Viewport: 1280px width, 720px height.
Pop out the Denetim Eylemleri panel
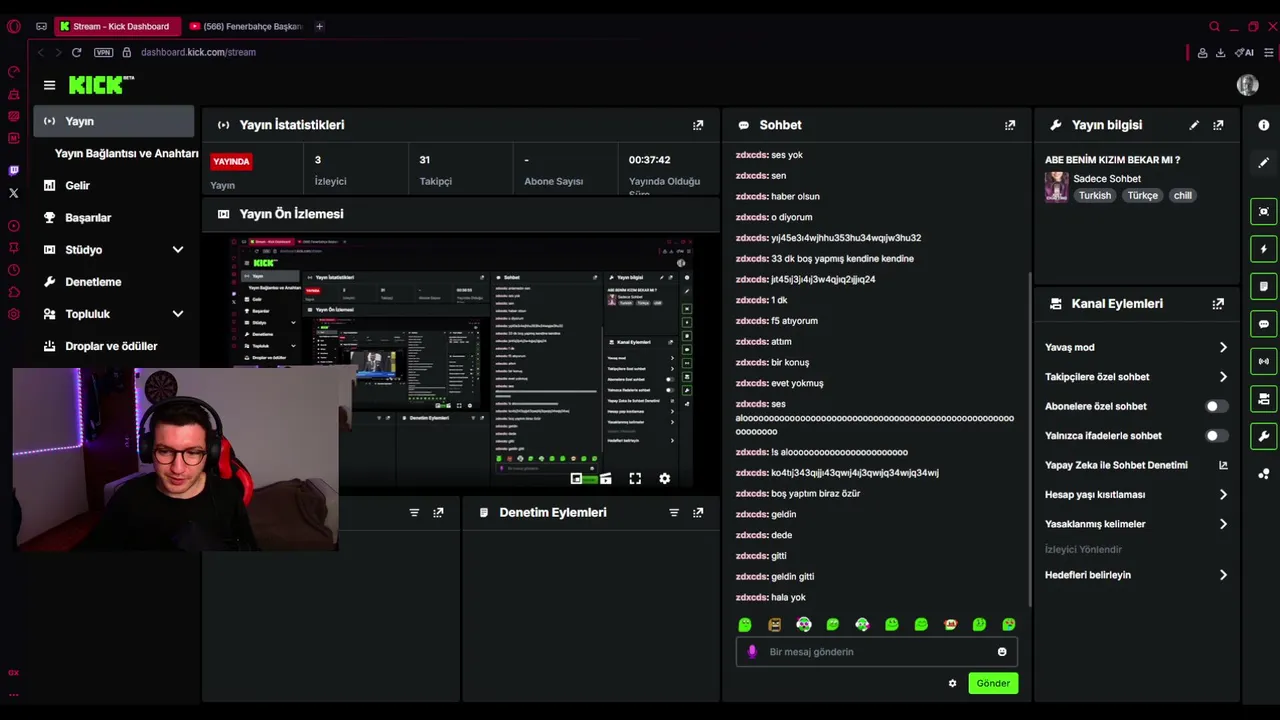pos(698,512)
